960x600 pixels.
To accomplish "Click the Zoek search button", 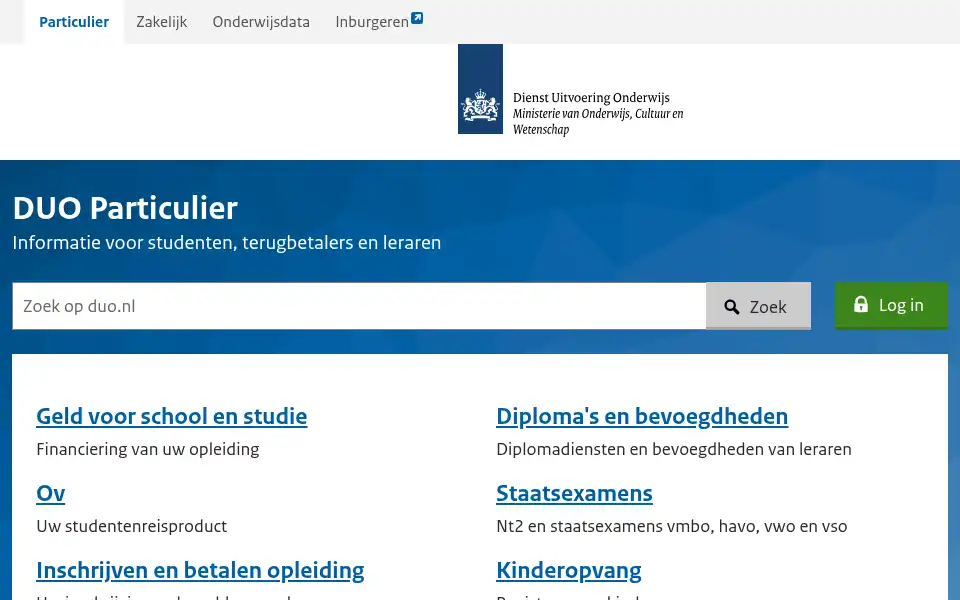I will pyautogui.click(x=759, y=306).
